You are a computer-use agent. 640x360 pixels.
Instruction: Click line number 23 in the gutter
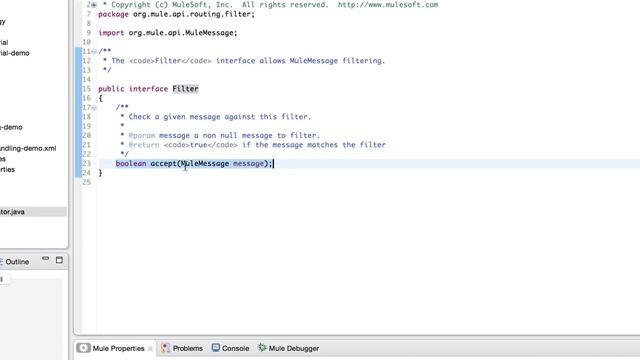point(86,164)
